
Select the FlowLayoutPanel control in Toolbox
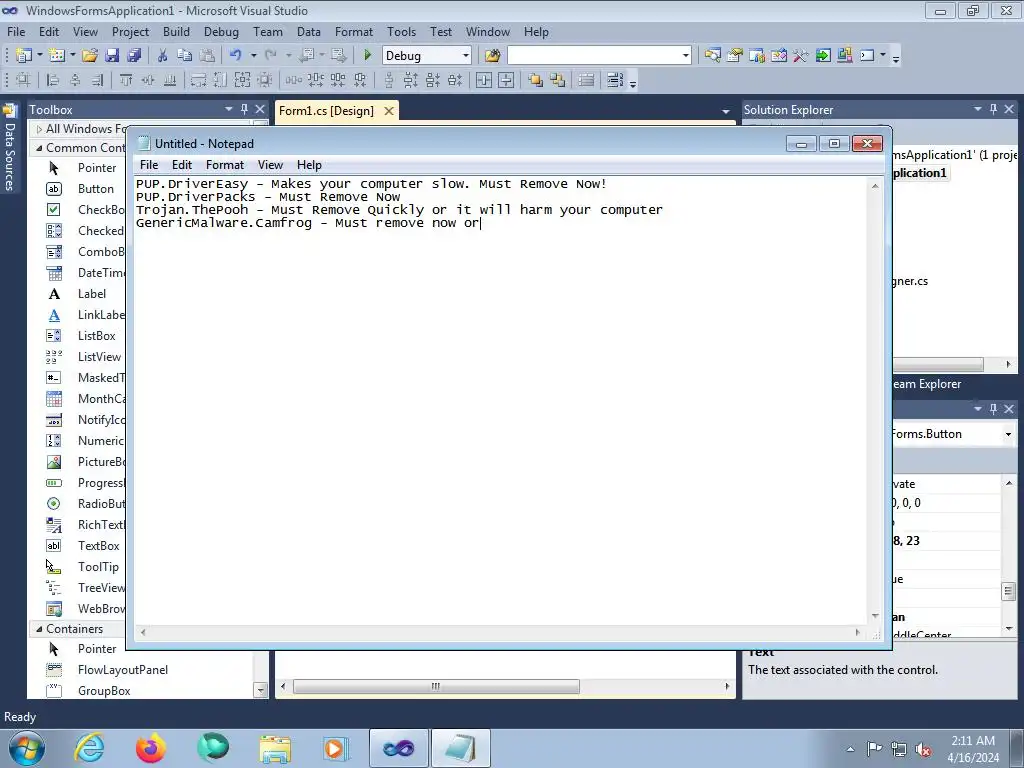click(x=123, y=670)
